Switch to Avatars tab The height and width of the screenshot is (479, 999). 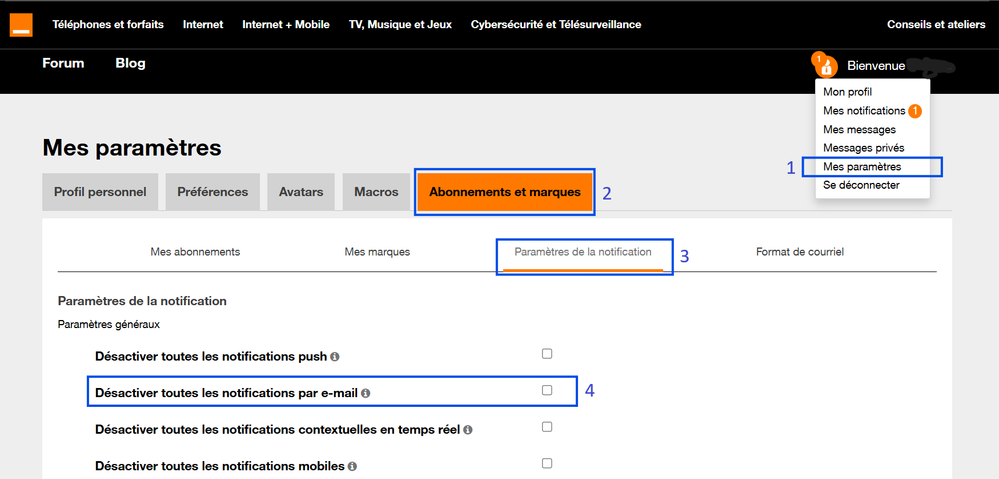coord(301,192)
